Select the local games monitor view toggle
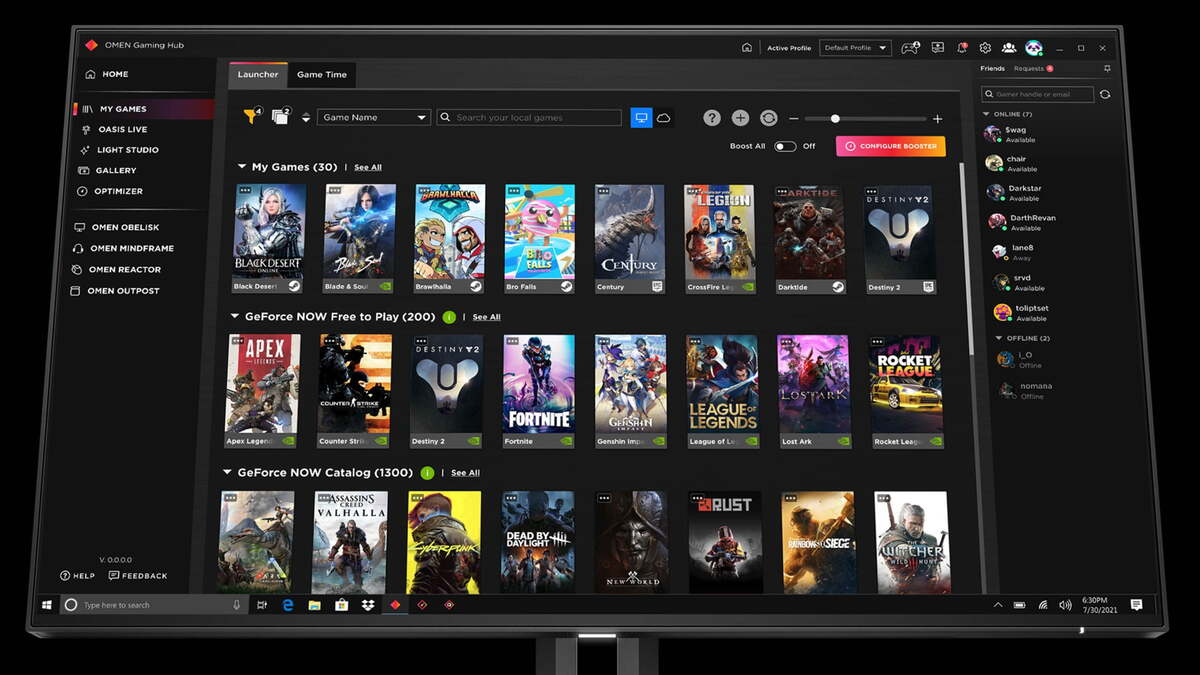The height and width of the screenshot is (675, 1200). [x=641, y=118]
